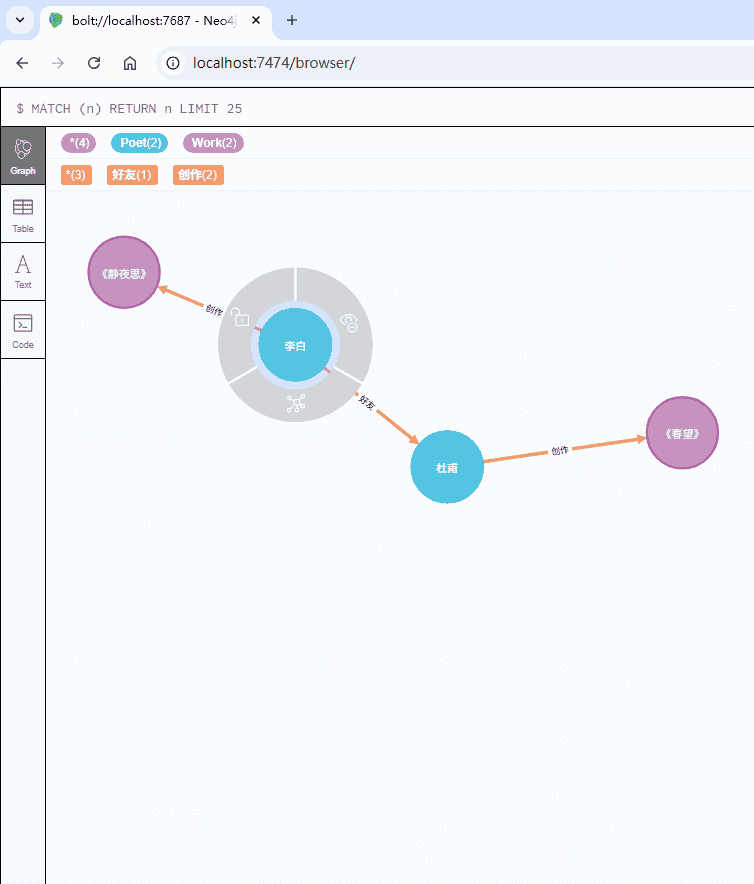Navigate back in browser

pos(23,63)
